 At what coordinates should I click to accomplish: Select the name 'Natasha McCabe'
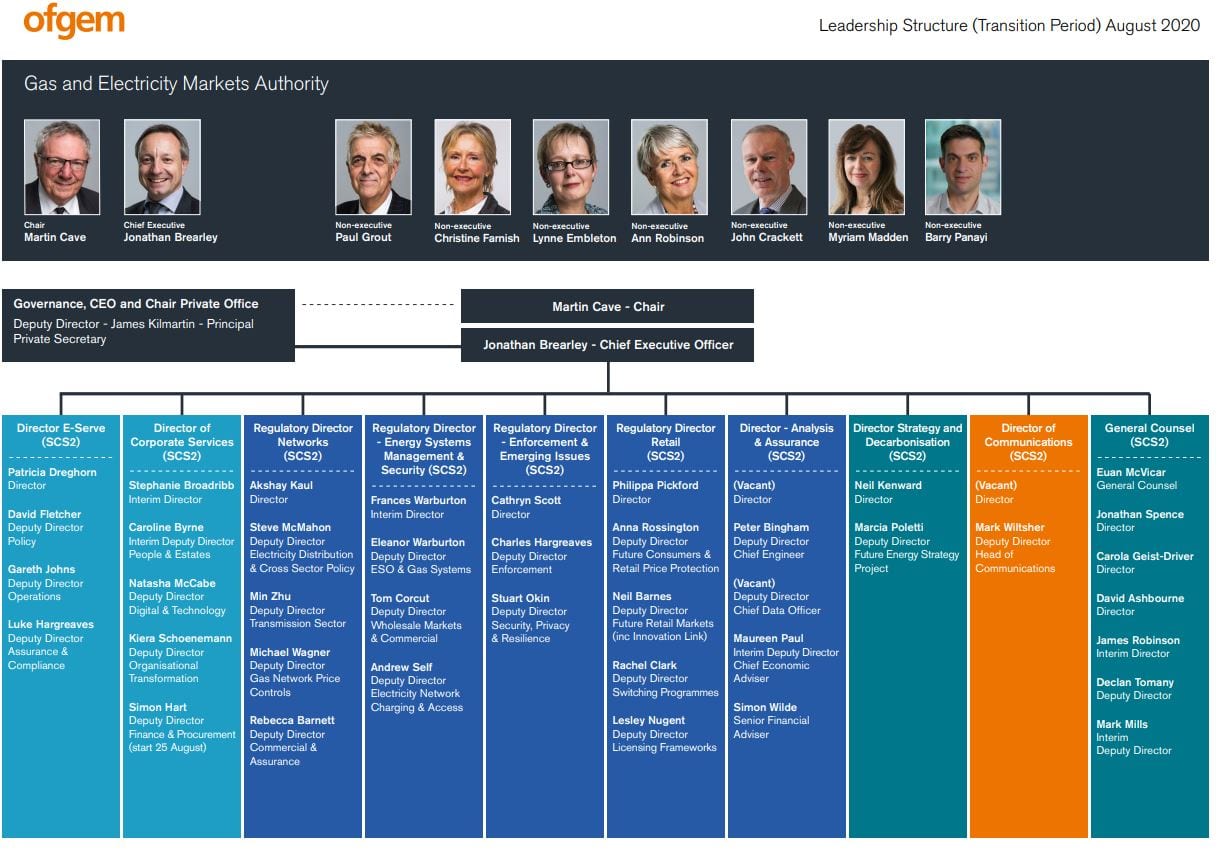[172, 584]
